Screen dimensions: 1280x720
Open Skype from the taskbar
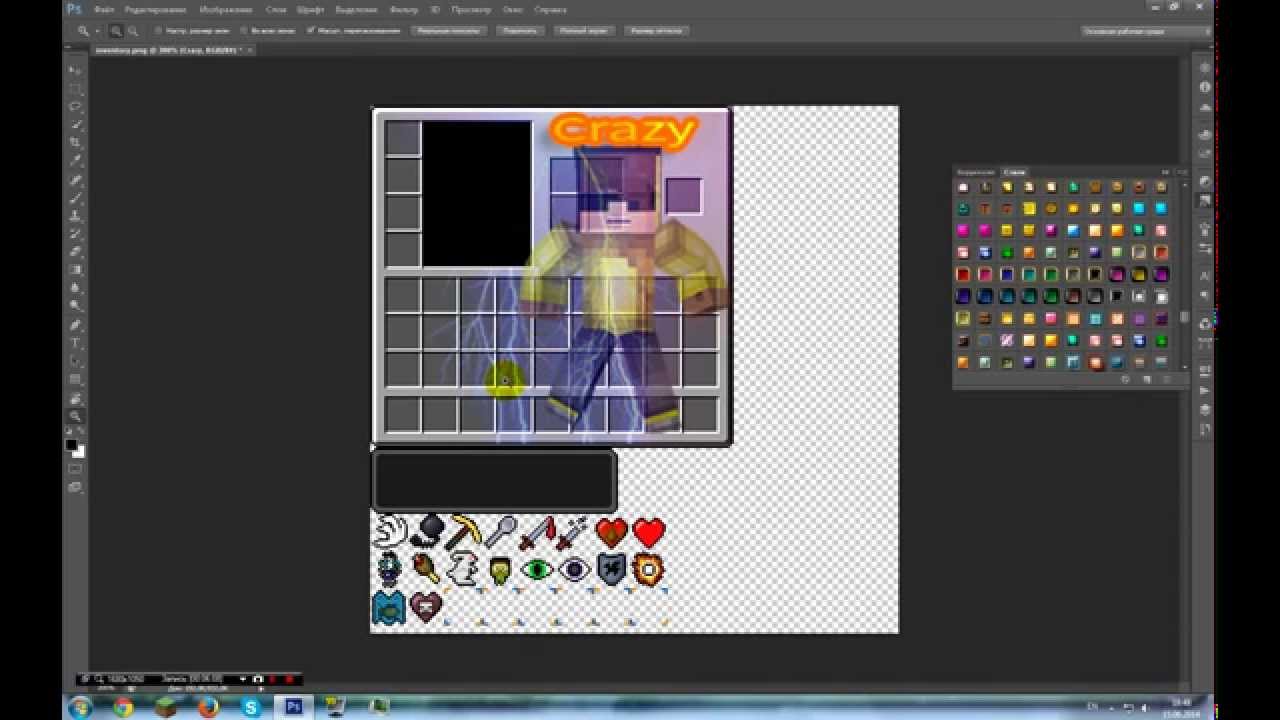coord(251,707)
